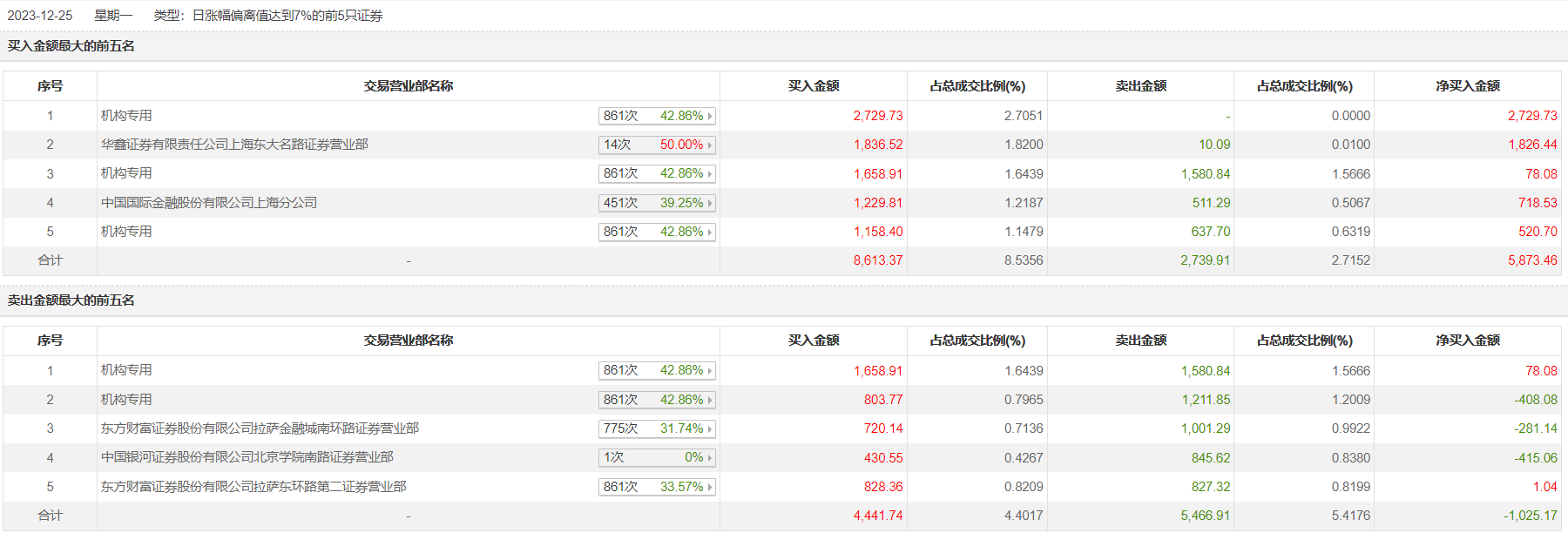This screenshot has width=1568, height=533.
Task: Click 序号 column header in top table
Action: pyautogui.click(x=50, y=86)
